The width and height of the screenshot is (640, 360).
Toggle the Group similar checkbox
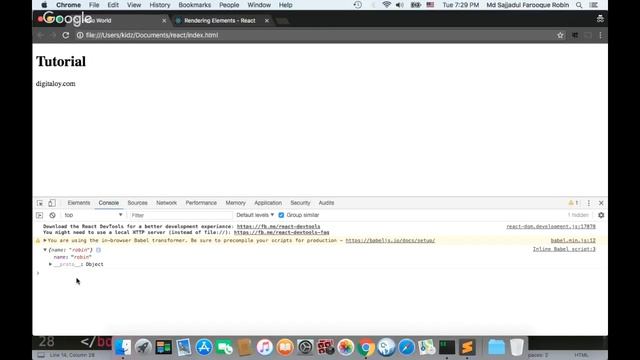point(281,215)
